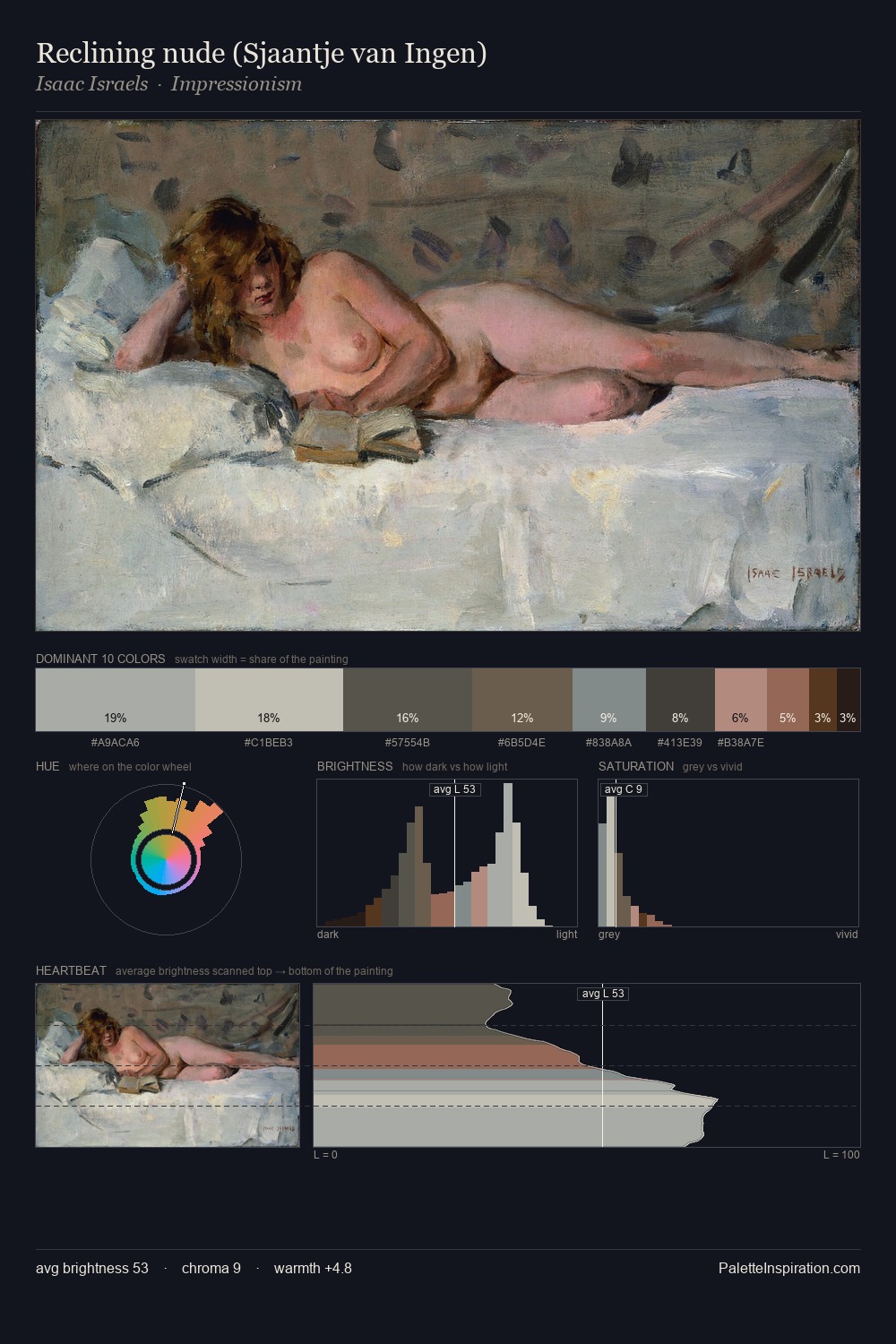Click the 'BRIGHTNESS' section heading
The height and width of the screenshot is (1344, 896).
[x=355, y=766]
